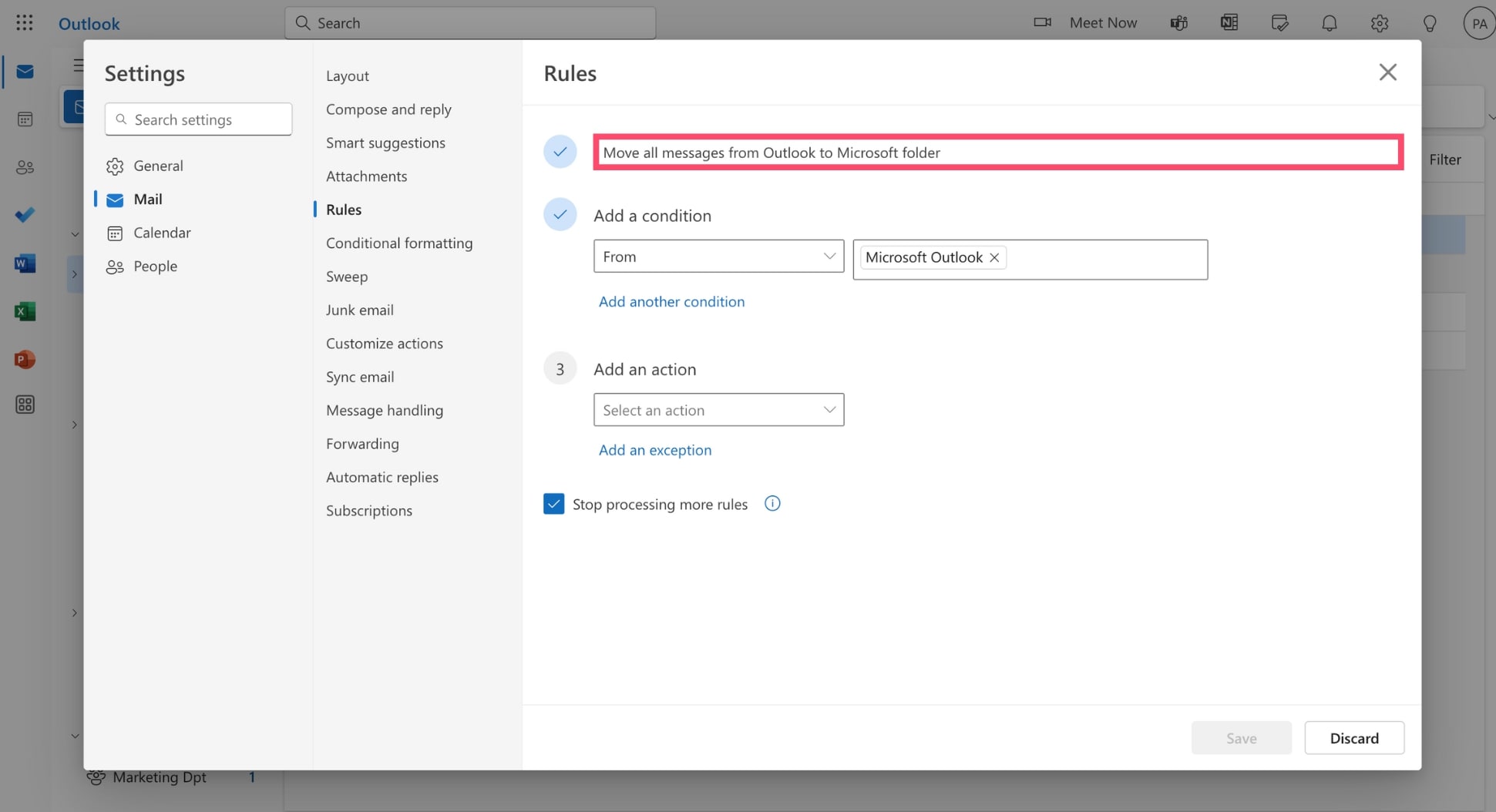Open Sweep settings
The height and width of the screenshot is (812, 1496).
point(346,277)
